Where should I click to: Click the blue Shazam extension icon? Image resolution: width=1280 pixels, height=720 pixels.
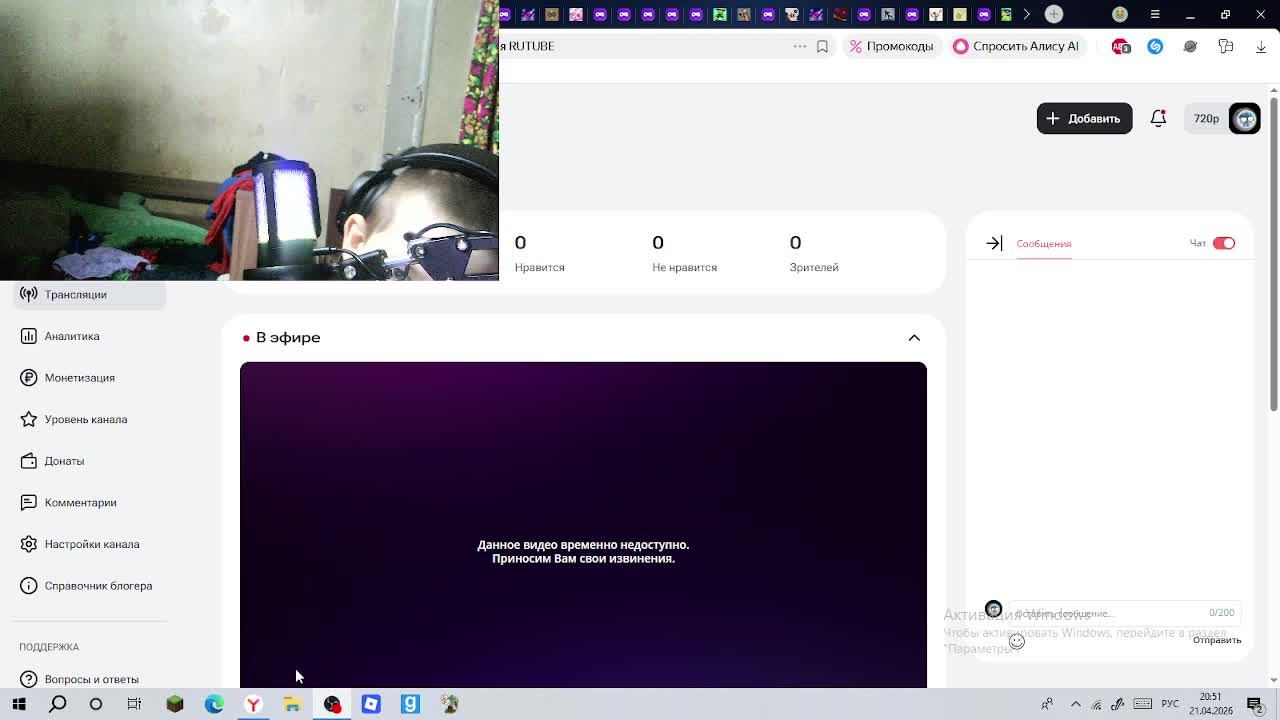click(x=1155, y=46)
